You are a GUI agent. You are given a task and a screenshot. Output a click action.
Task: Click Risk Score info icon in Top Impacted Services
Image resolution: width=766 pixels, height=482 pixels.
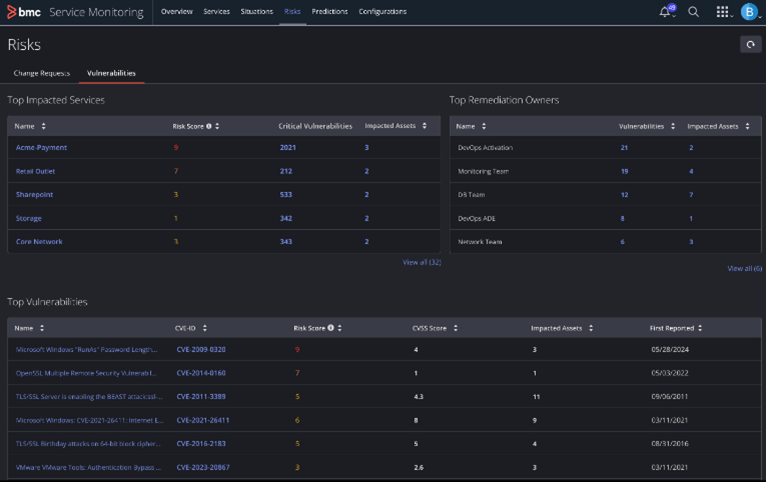pos(209,126)
